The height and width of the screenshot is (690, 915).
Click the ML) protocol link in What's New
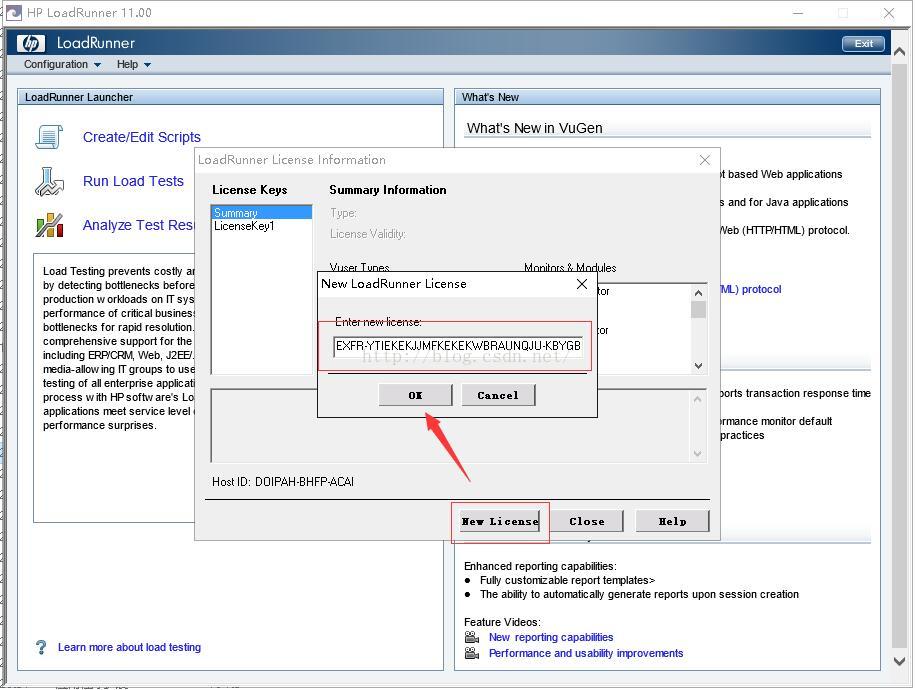750,290
